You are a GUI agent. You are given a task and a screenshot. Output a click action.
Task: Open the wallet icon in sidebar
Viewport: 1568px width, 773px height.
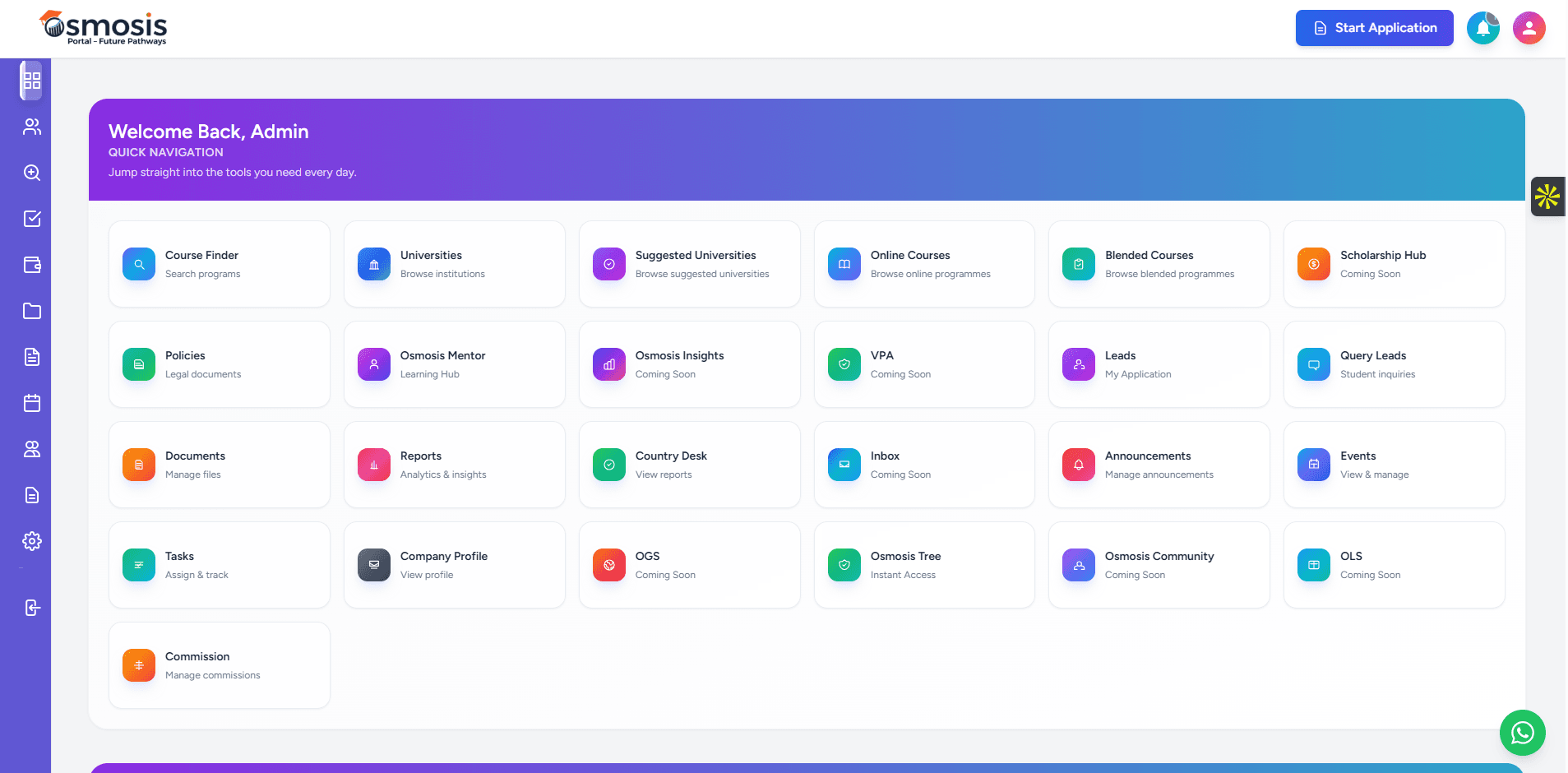pyautogui.click(x=31, y=265)
